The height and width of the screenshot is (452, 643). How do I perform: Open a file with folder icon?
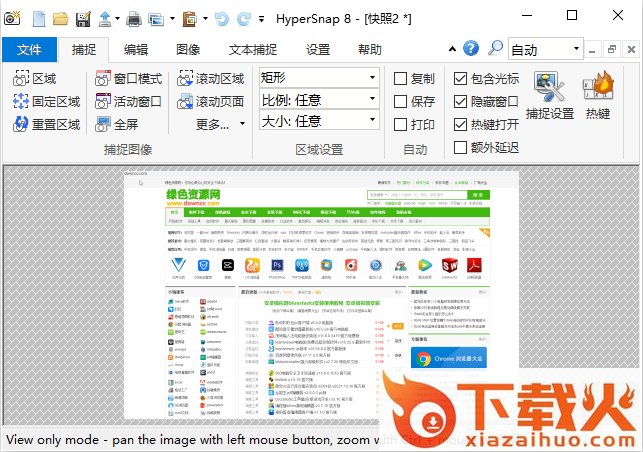coord(61,19)
